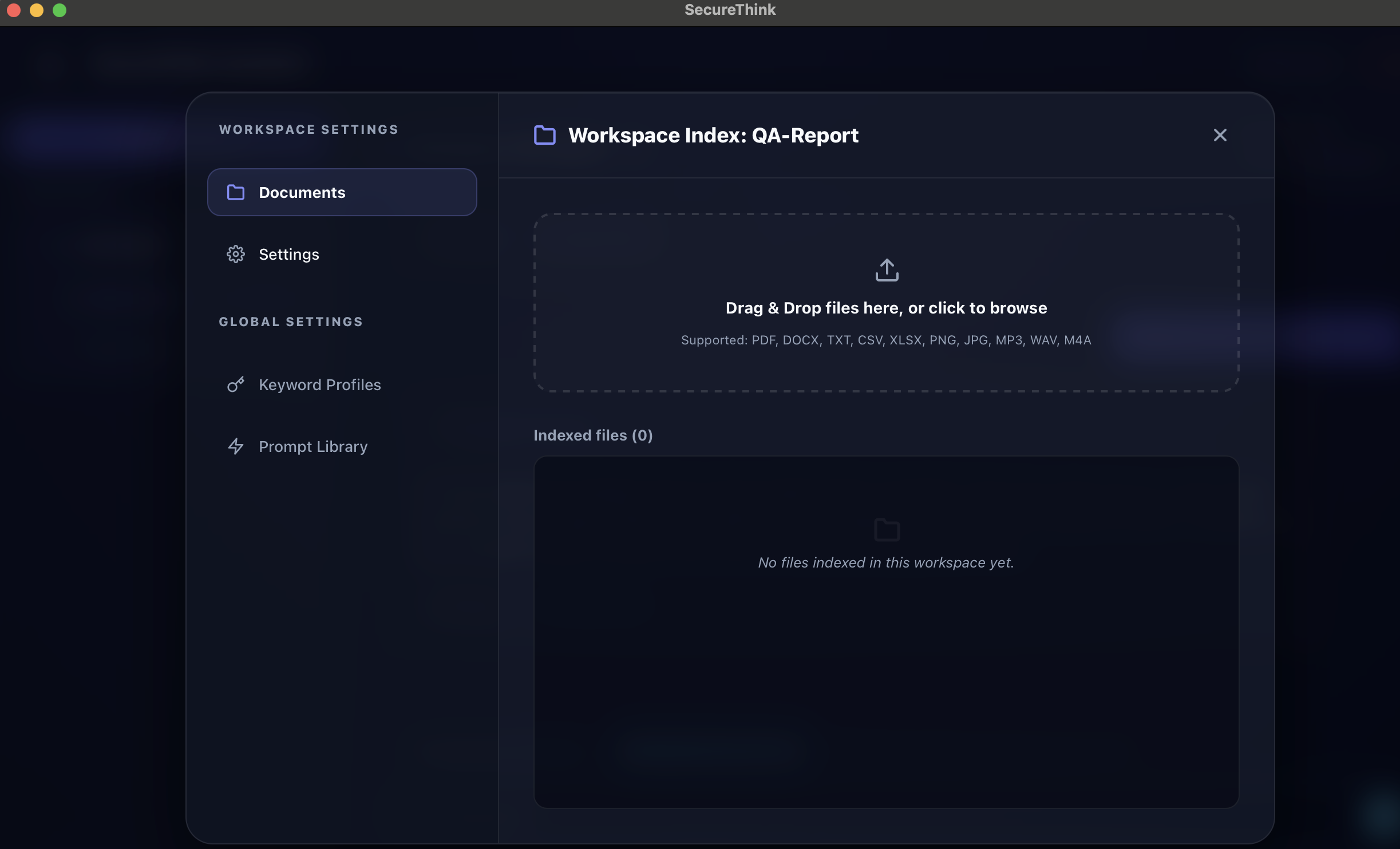Click the supported file formats text
This screenshot has width=1400, height=849.
886,340
